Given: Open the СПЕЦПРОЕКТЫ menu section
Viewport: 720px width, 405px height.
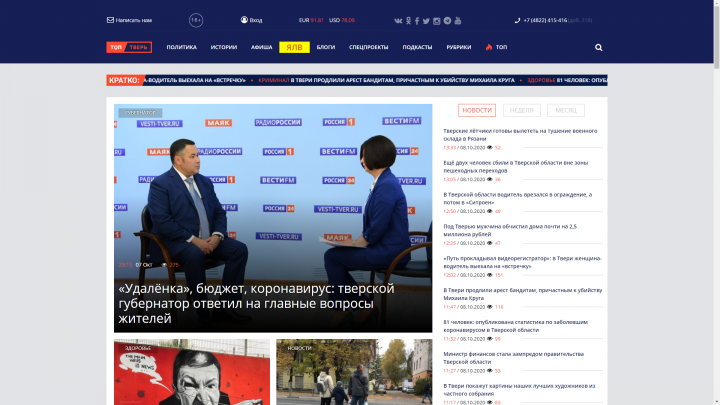Looking at the screenshot, I should pyautogui.click(x=368, y=47).
